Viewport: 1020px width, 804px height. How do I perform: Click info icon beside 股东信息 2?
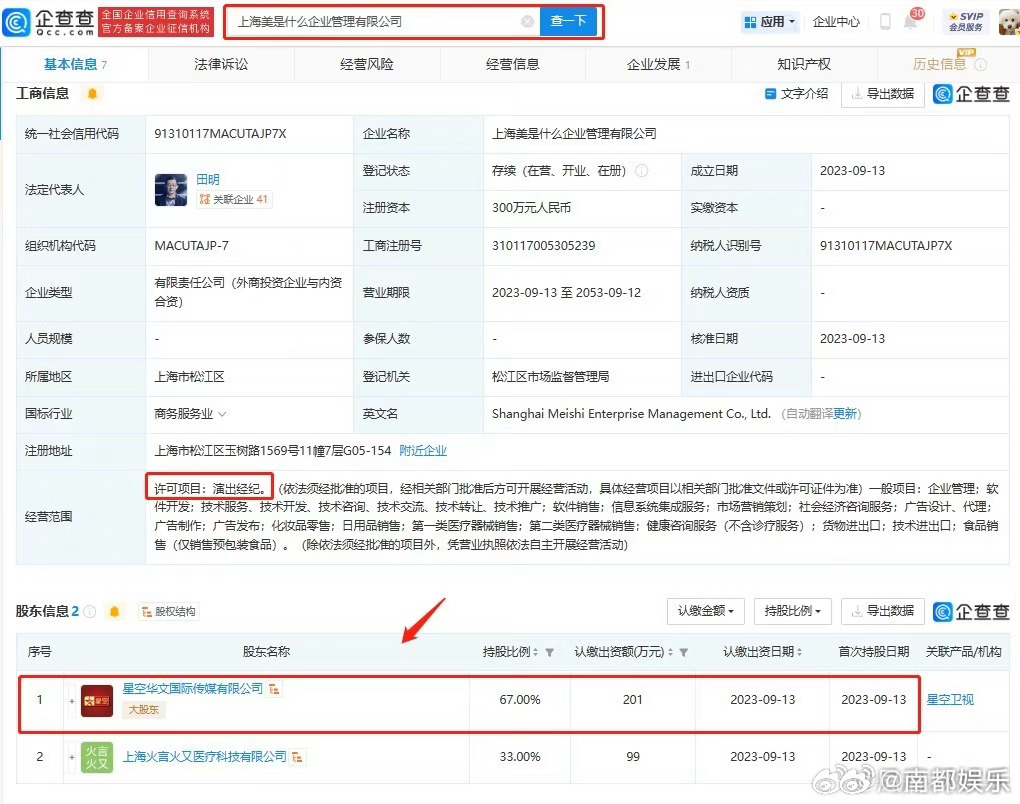90,611
